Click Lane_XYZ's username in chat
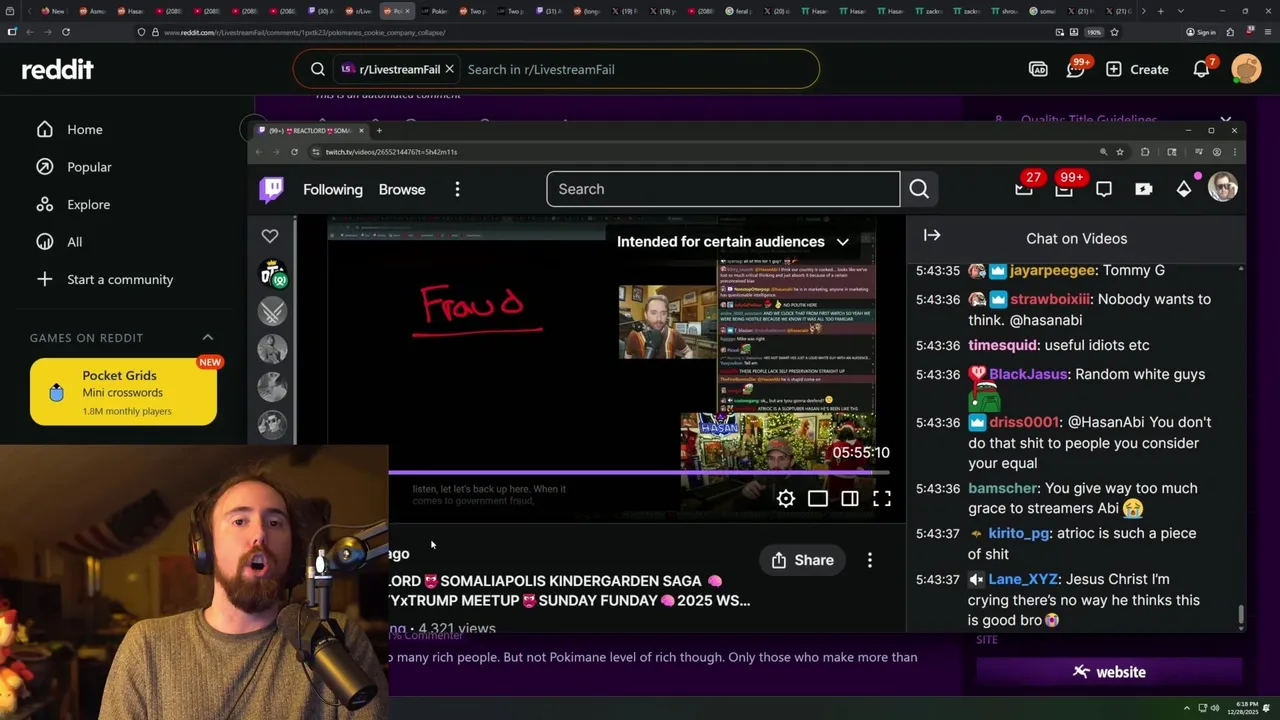Screen dimensions: 1280x720 click(x=1023, y=579)
